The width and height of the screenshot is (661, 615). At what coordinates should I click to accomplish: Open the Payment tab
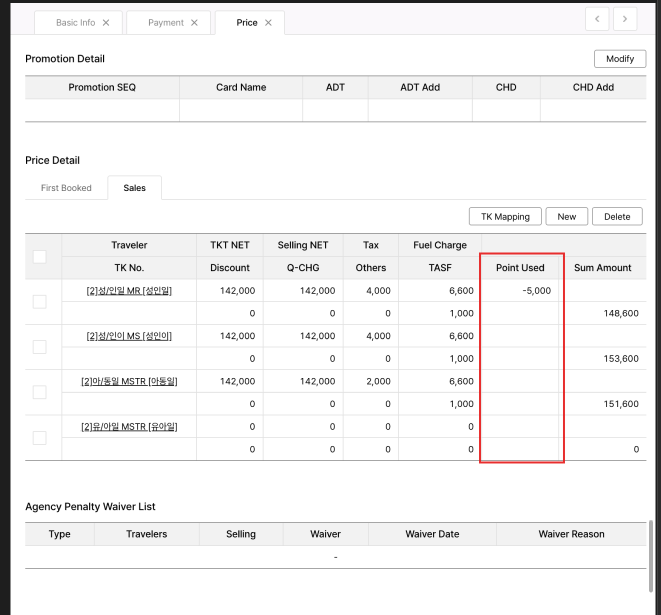click(165, 23)
